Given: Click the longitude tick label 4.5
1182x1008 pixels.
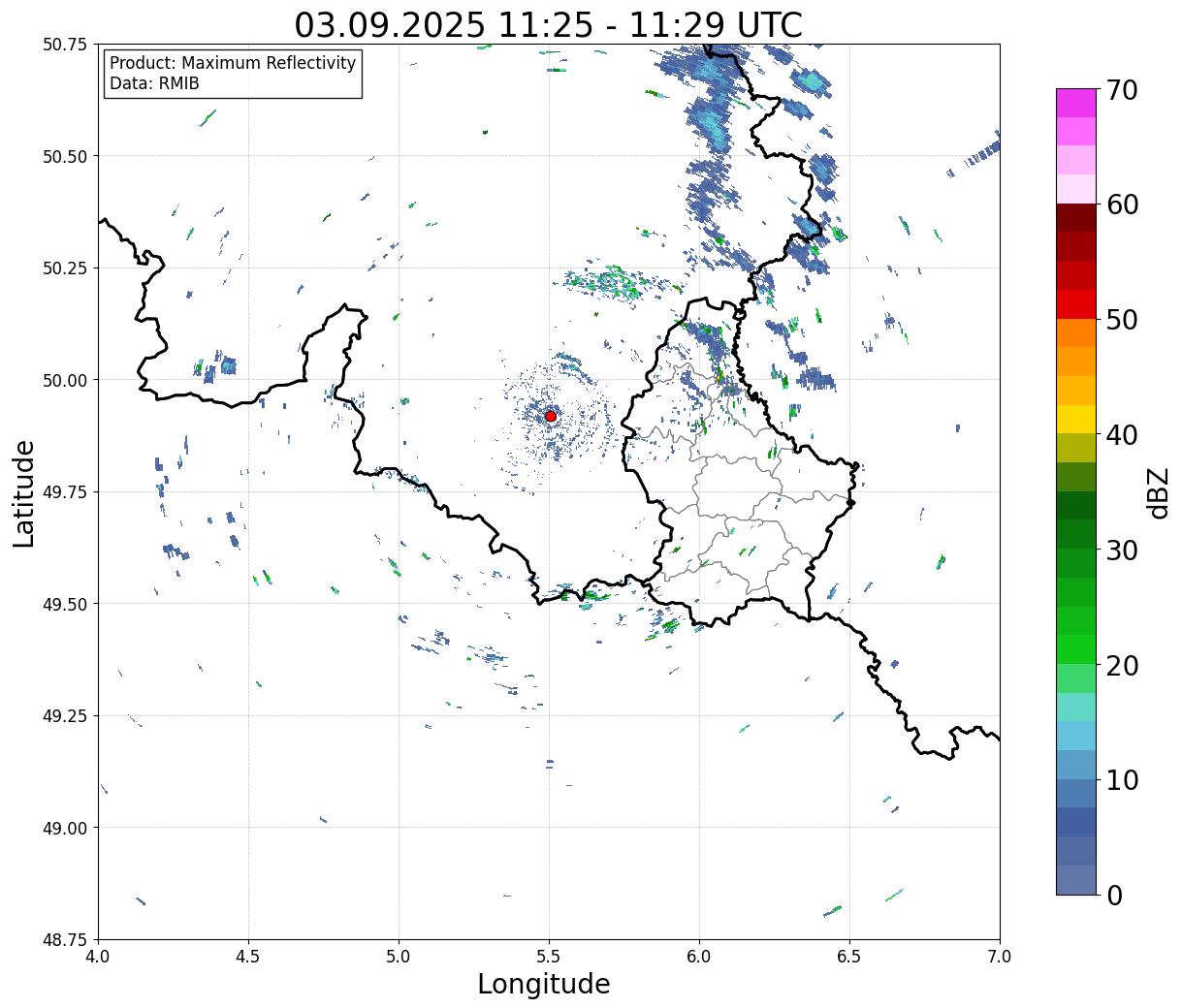Looking at the screenshot, I should point(248,957).
